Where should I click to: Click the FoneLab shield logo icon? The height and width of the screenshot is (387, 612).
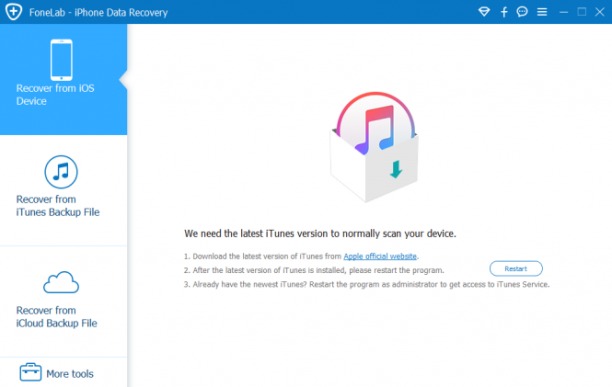(14, 12)
